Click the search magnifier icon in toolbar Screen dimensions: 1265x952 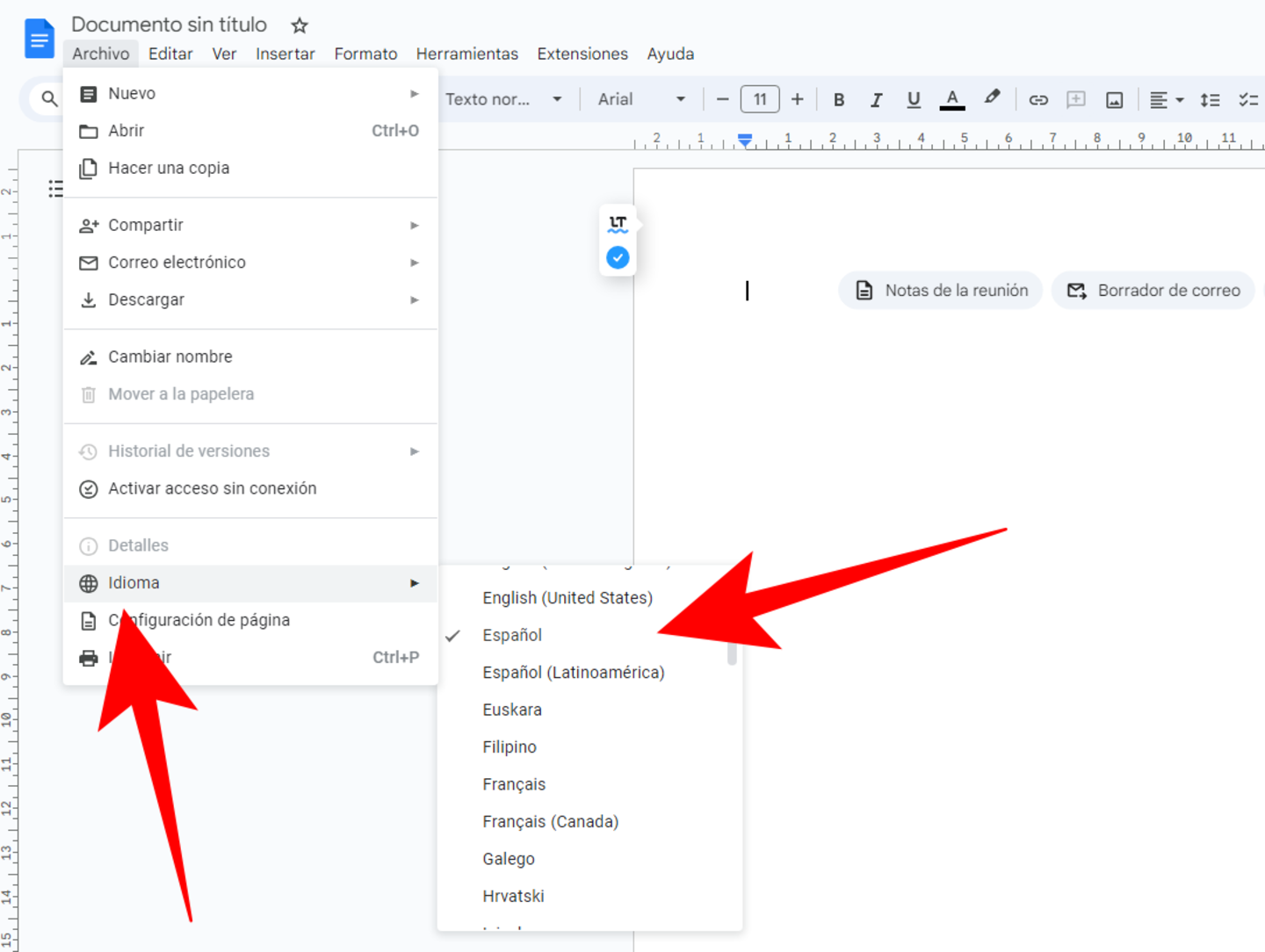click(49, 99)
